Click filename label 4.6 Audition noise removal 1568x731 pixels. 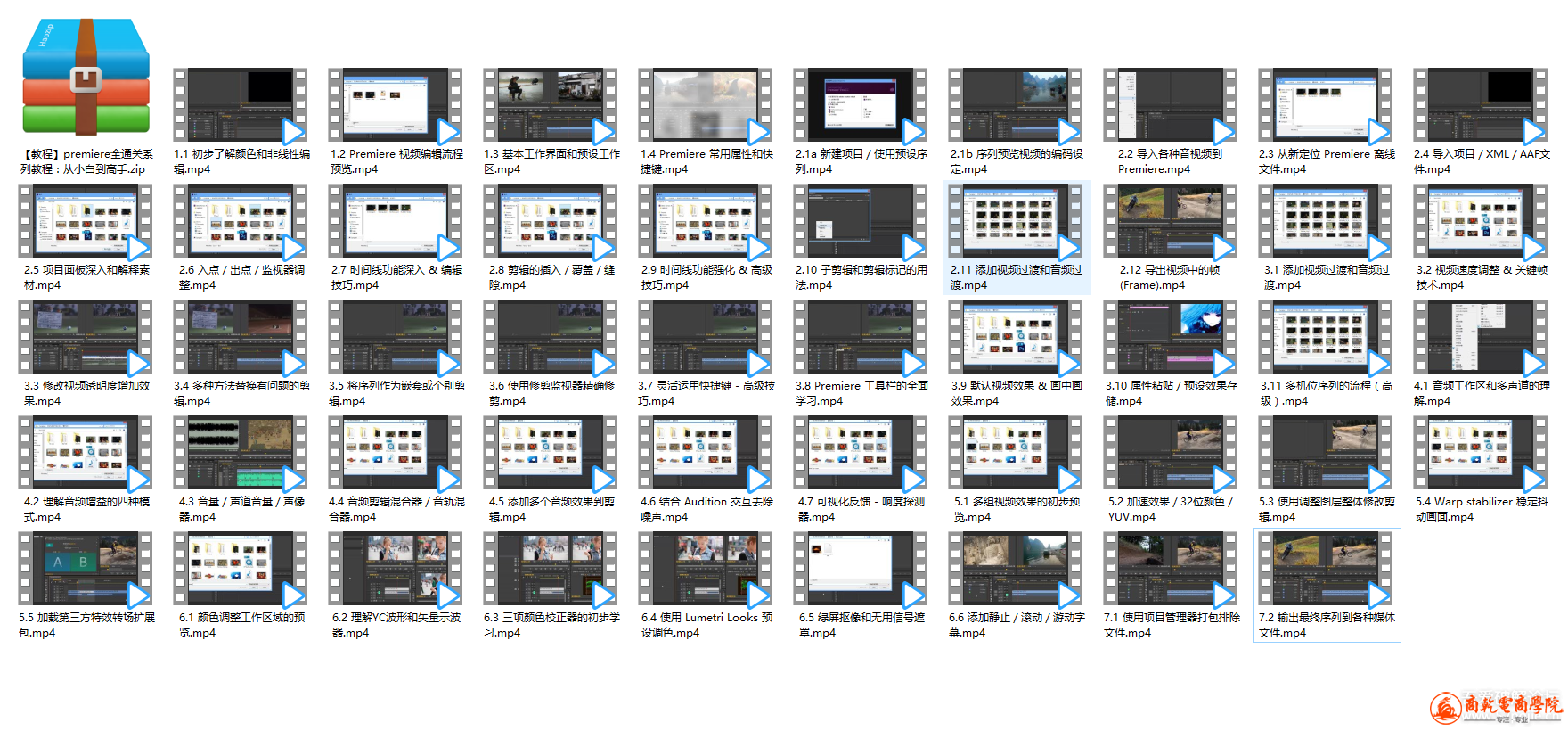(x=706, y=509)
